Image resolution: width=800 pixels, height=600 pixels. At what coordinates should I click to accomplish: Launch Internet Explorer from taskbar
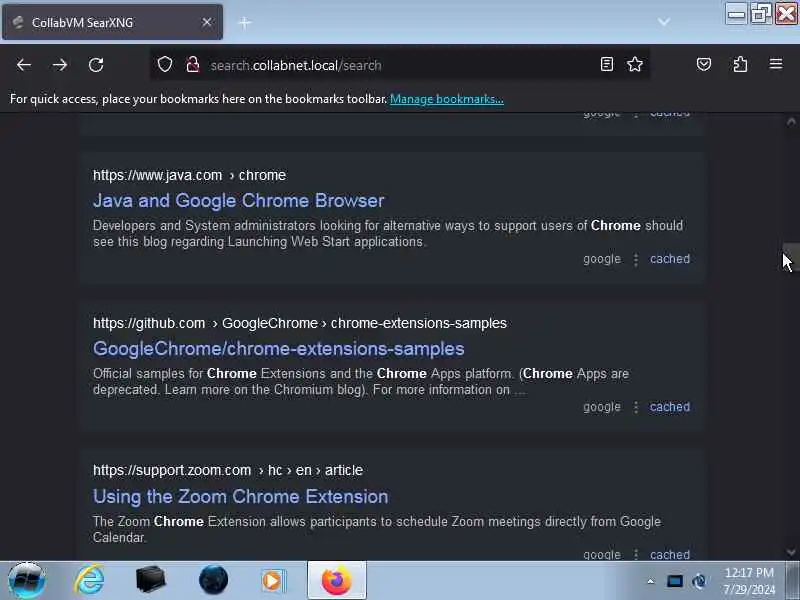(x=89, y=580)
